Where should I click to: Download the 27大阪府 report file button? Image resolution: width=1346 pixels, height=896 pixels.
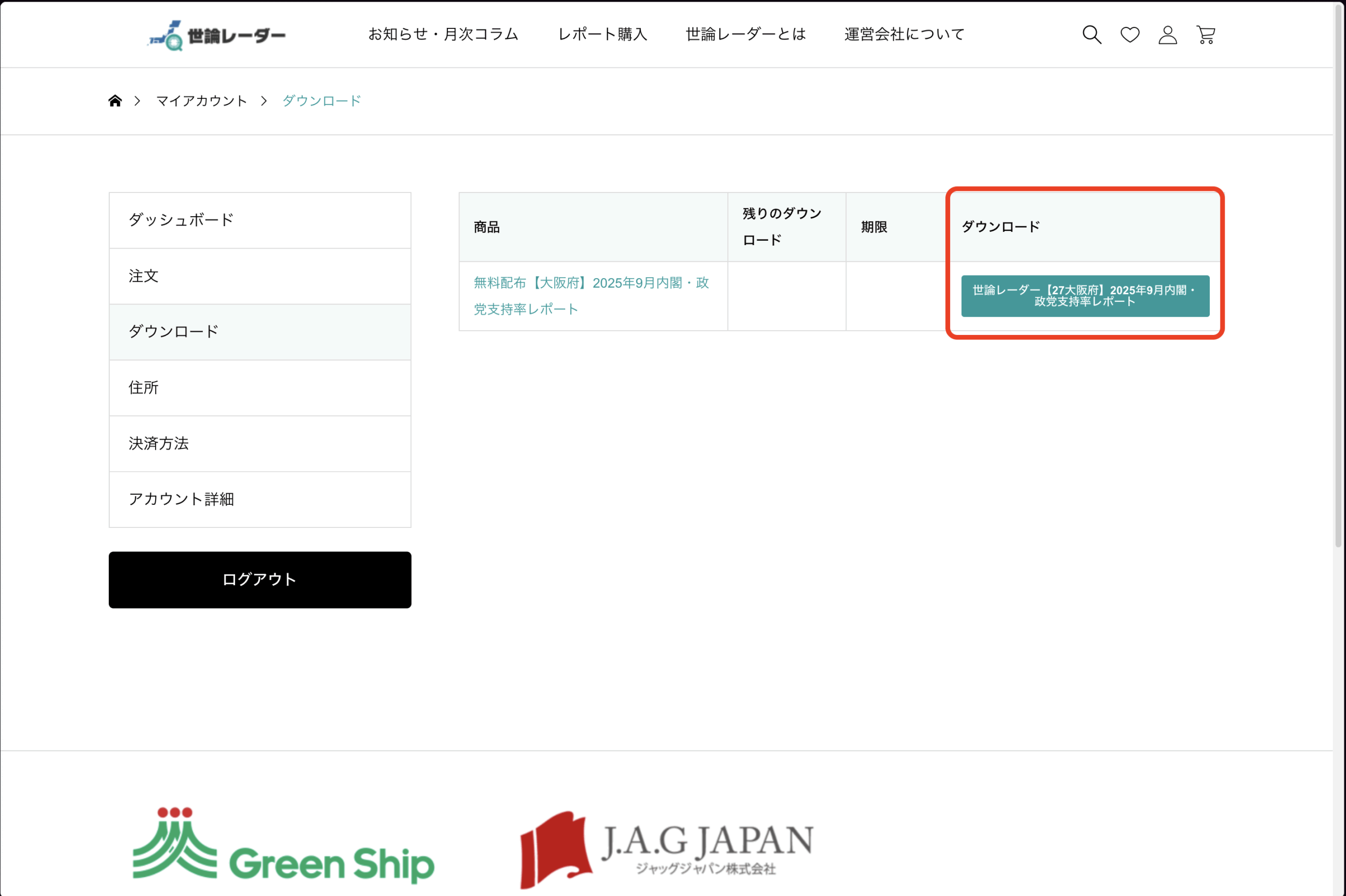click(x=1084, y=296)
